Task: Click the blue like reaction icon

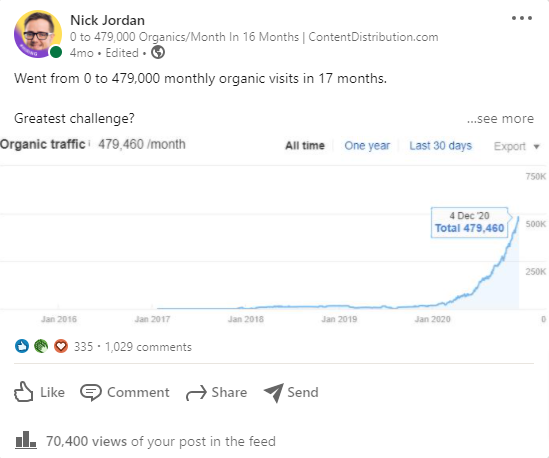Action: pos(22,346)
